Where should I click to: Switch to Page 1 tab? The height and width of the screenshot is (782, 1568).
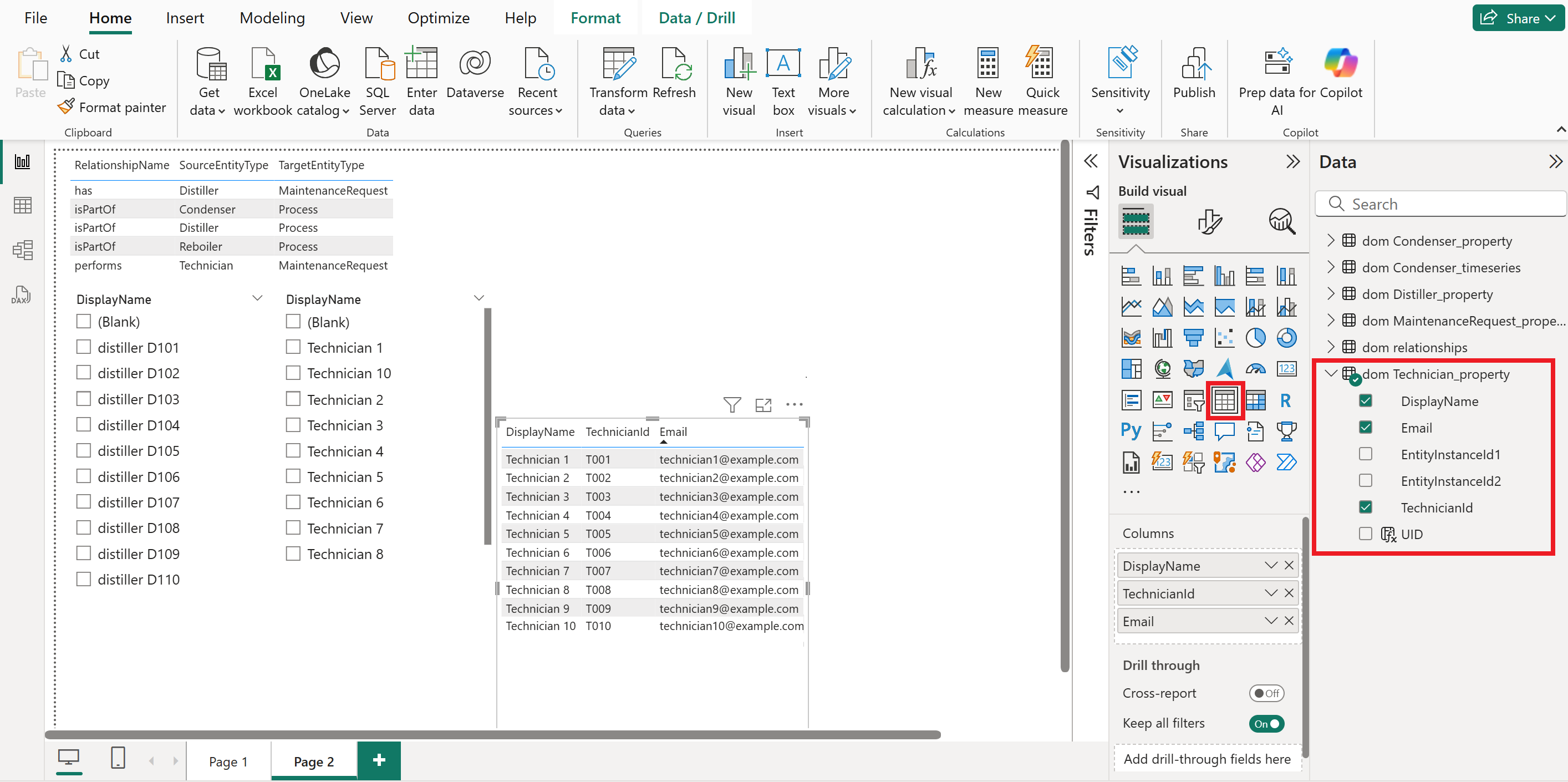[x=228, y=761]
